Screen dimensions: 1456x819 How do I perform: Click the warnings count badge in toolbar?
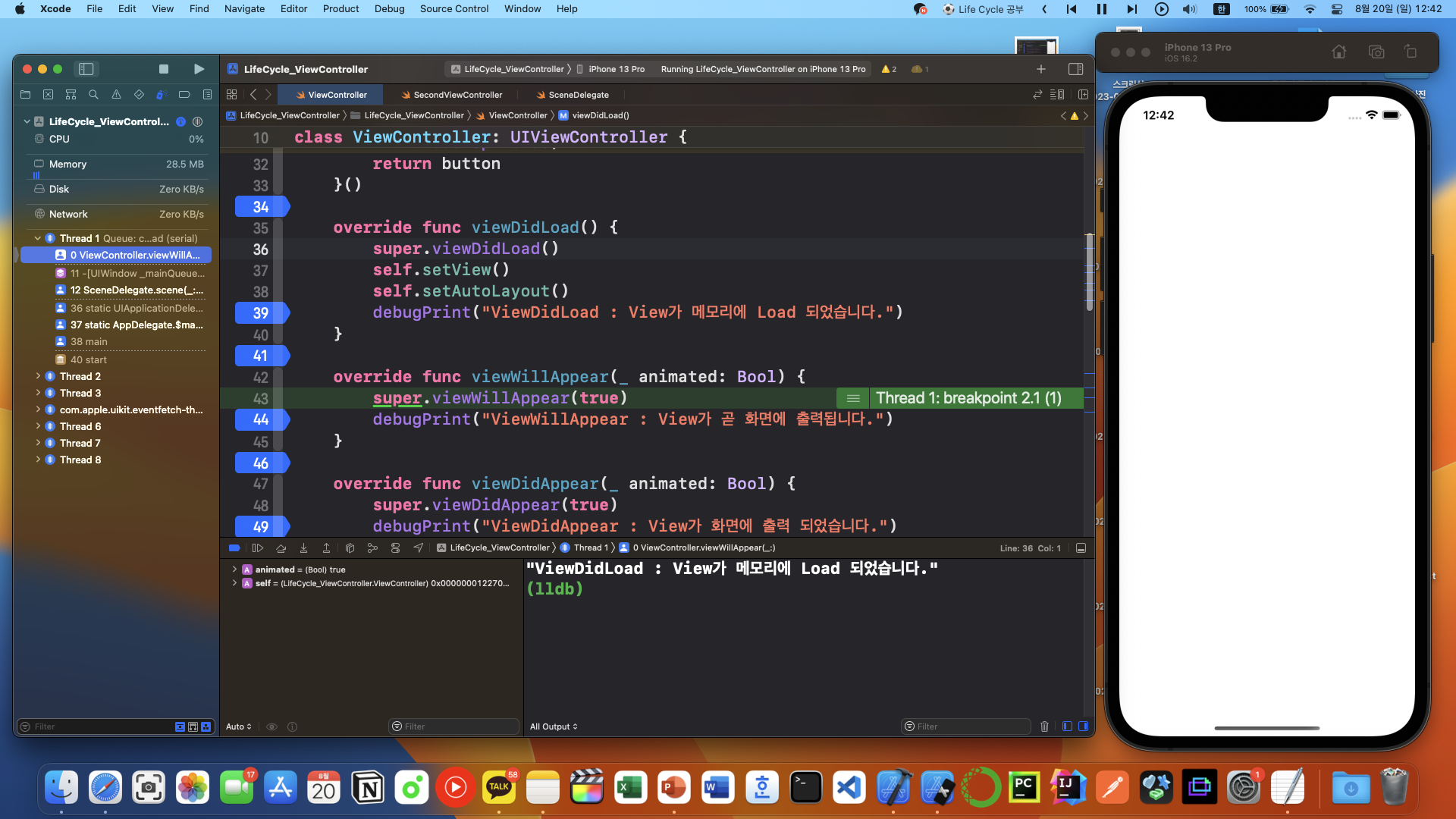pos(889,69)
